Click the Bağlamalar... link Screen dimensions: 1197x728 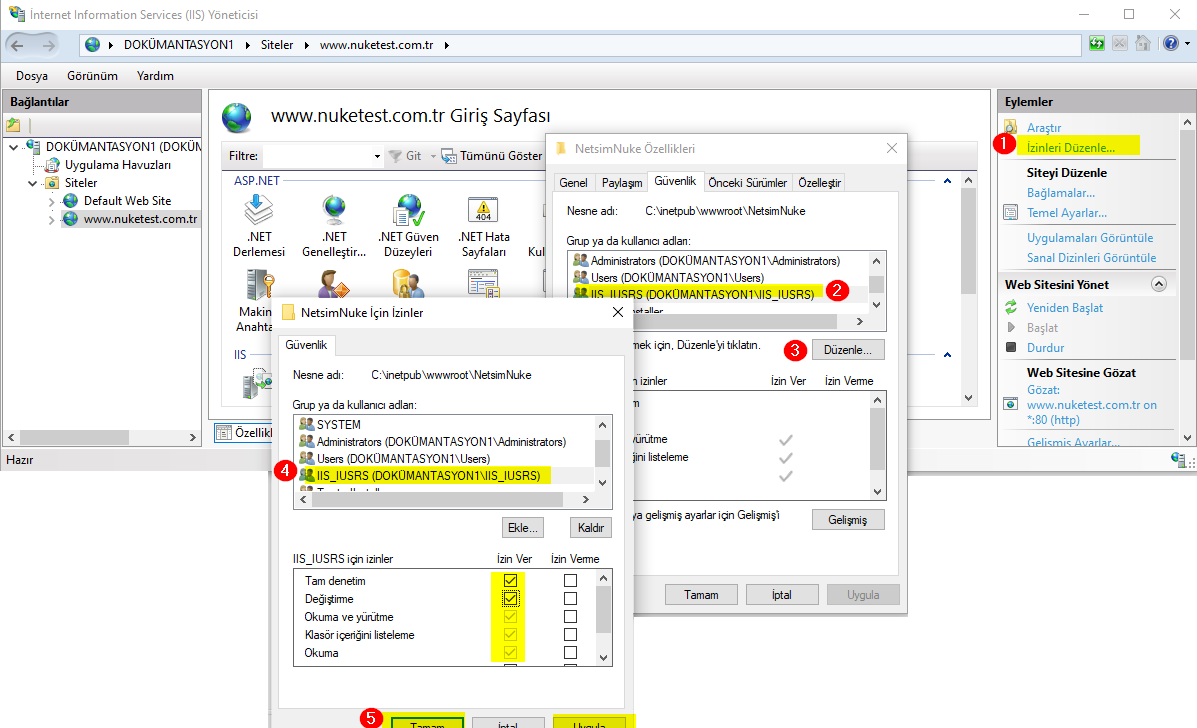(x=1060, y=192)
